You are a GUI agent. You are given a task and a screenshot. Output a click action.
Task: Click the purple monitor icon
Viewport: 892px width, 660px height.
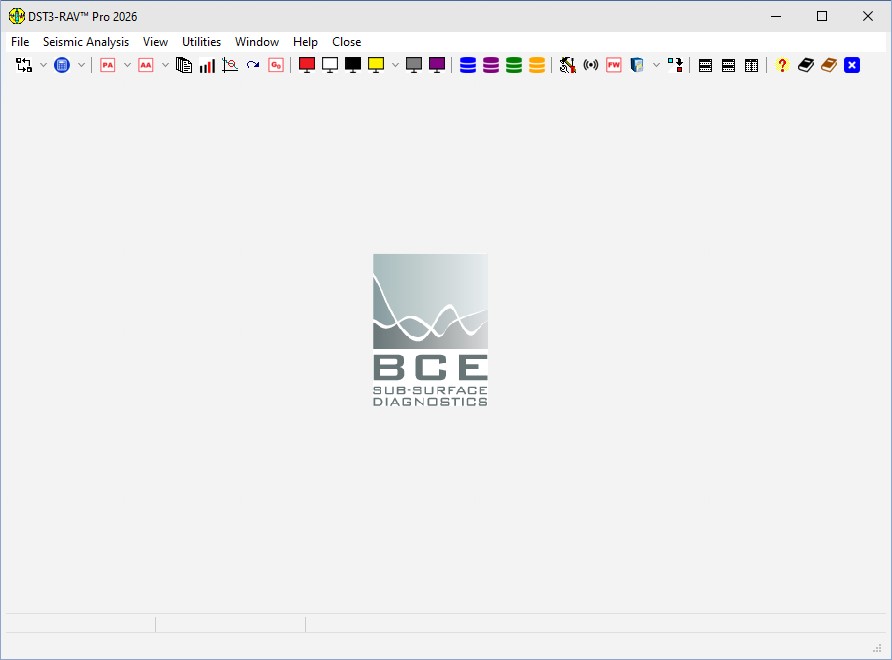click(x=437, y=65)
